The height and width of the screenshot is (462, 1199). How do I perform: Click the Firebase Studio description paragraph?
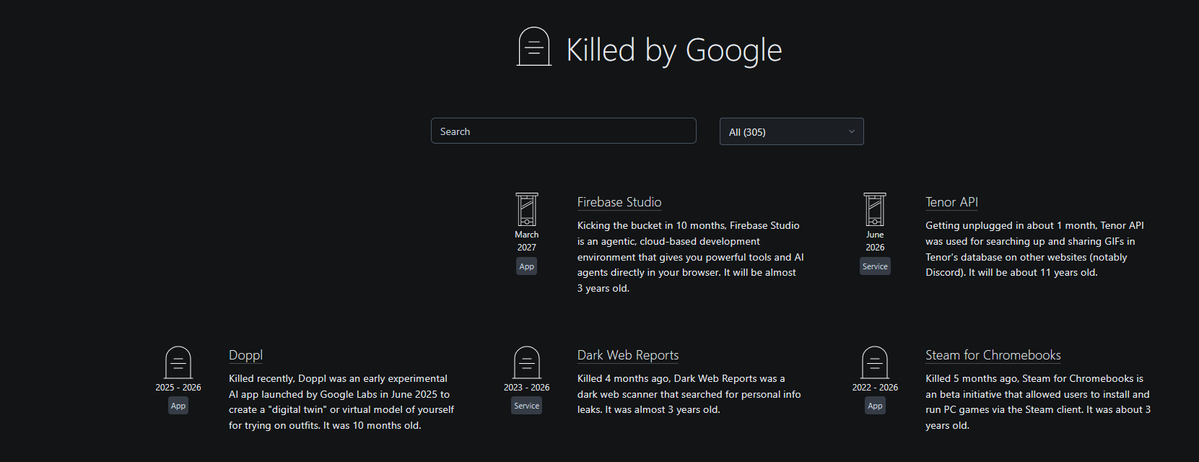tap(689, 257)
